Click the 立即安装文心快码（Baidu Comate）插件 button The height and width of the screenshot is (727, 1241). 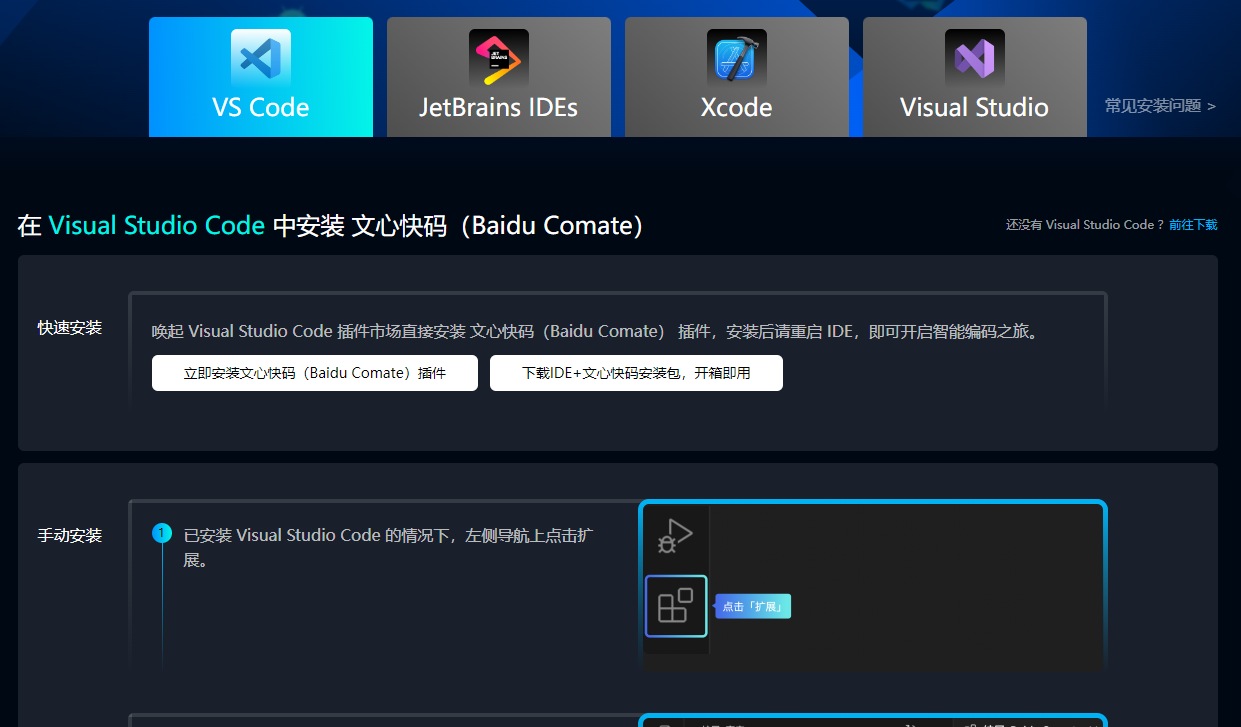click(x=315, y=373)
